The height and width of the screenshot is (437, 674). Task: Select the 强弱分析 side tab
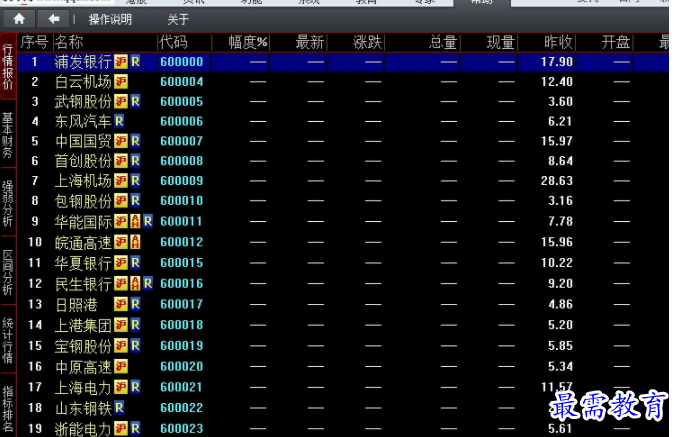tap(8, 203)
